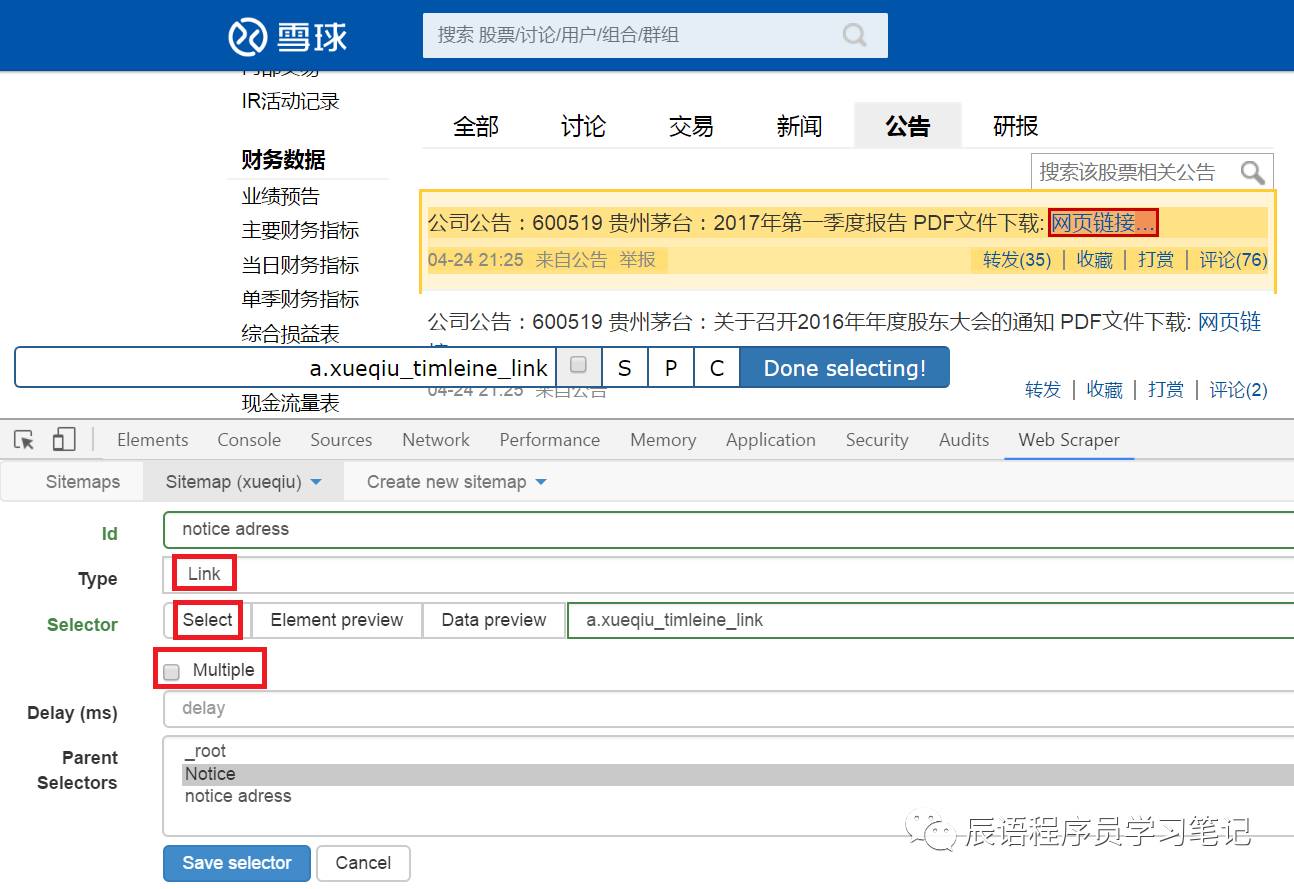
Task: Click the Xueqiu snowball logo
Action: coord(288,37)
